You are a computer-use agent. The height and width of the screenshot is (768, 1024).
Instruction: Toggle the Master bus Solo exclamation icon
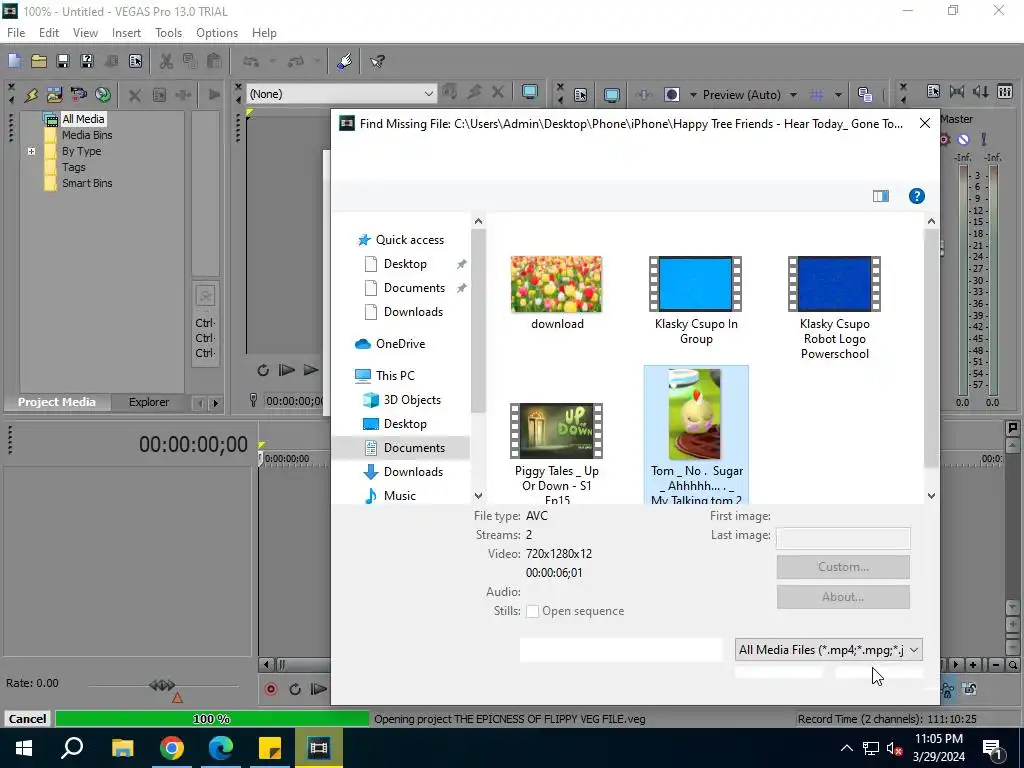click(984, 139)
